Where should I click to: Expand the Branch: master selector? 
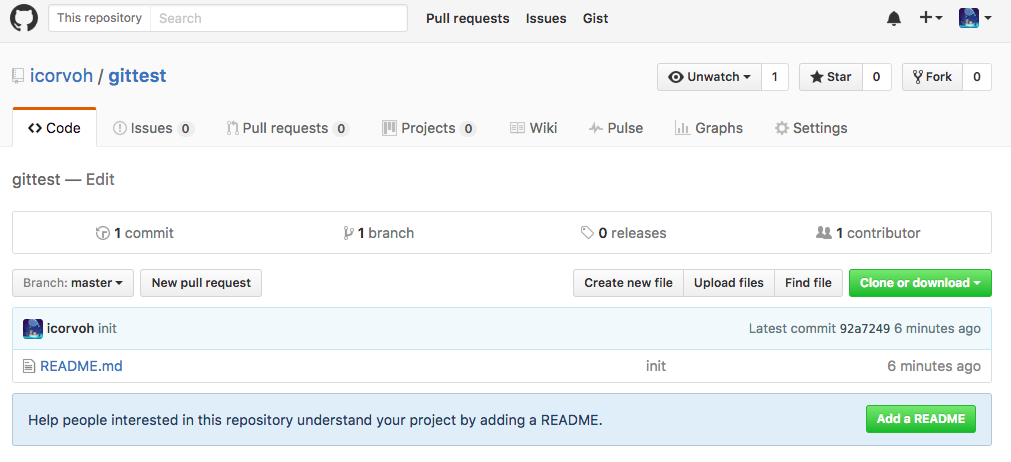click(x=73, y=283)
